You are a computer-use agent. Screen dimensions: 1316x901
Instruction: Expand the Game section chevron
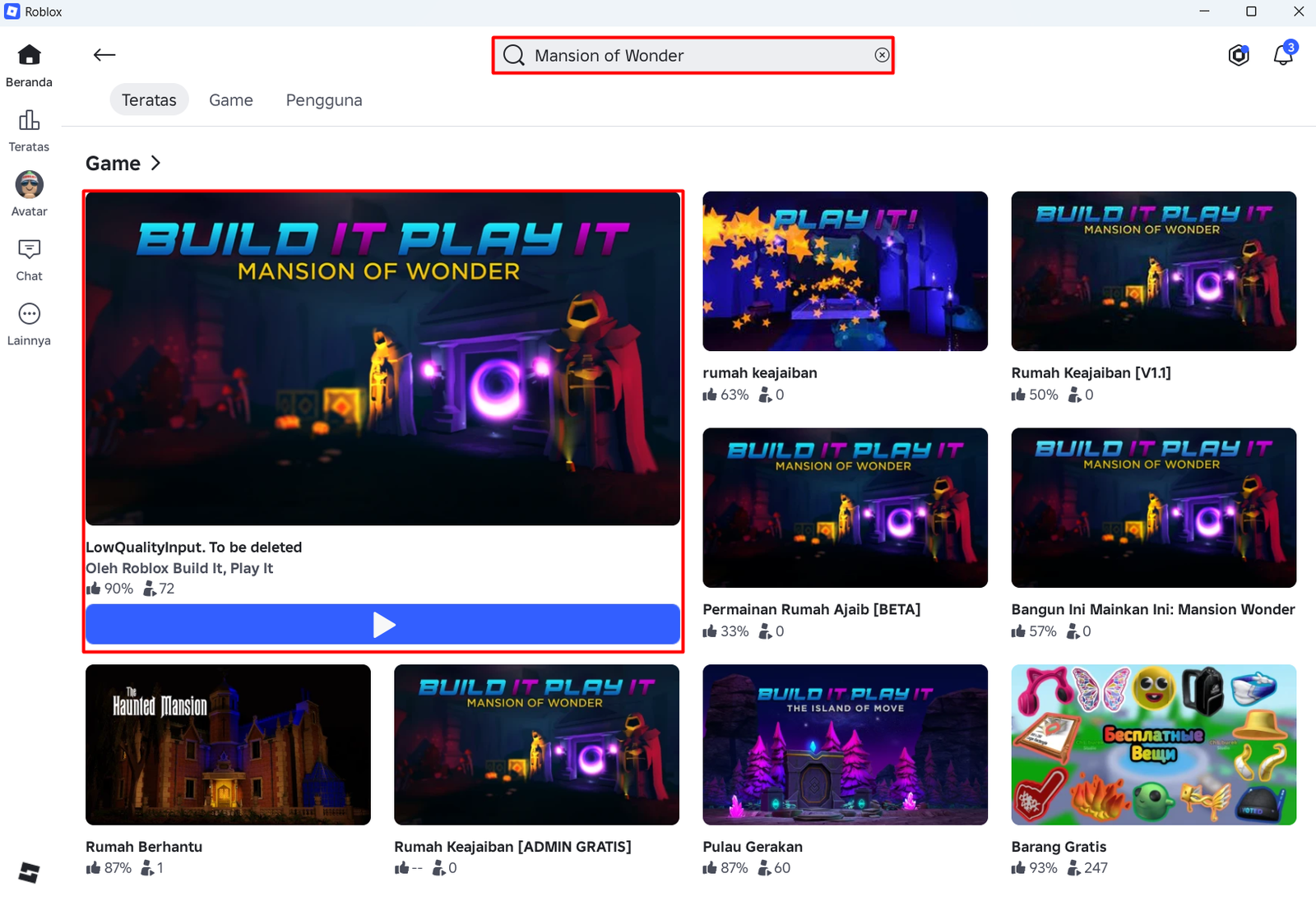point(155,164)
